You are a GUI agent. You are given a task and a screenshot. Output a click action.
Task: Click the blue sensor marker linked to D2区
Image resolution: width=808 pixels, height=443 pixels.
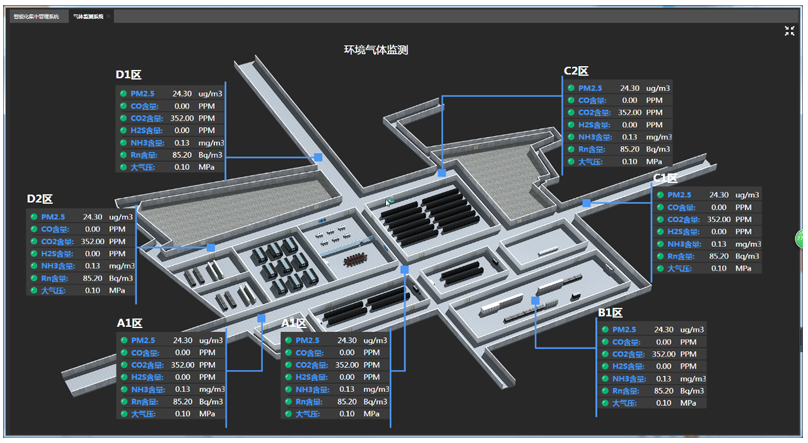tap(211, 246)
